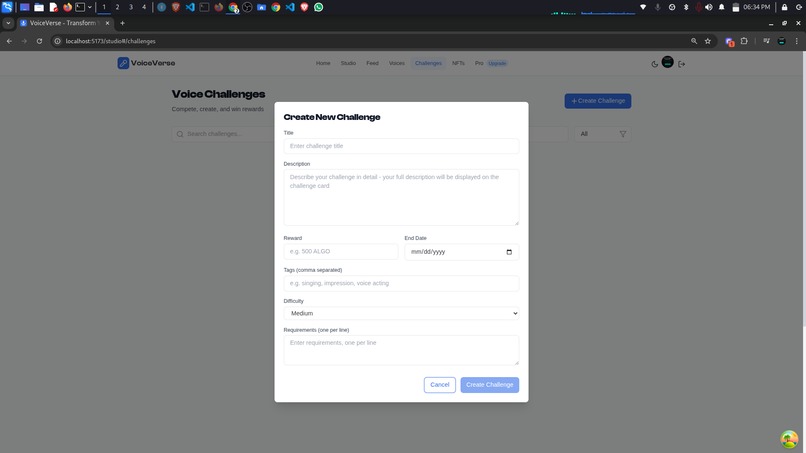The width and height of the screenshot is (806, 453).
Task: Click the volume speaker tray icon
Action: 709,7
